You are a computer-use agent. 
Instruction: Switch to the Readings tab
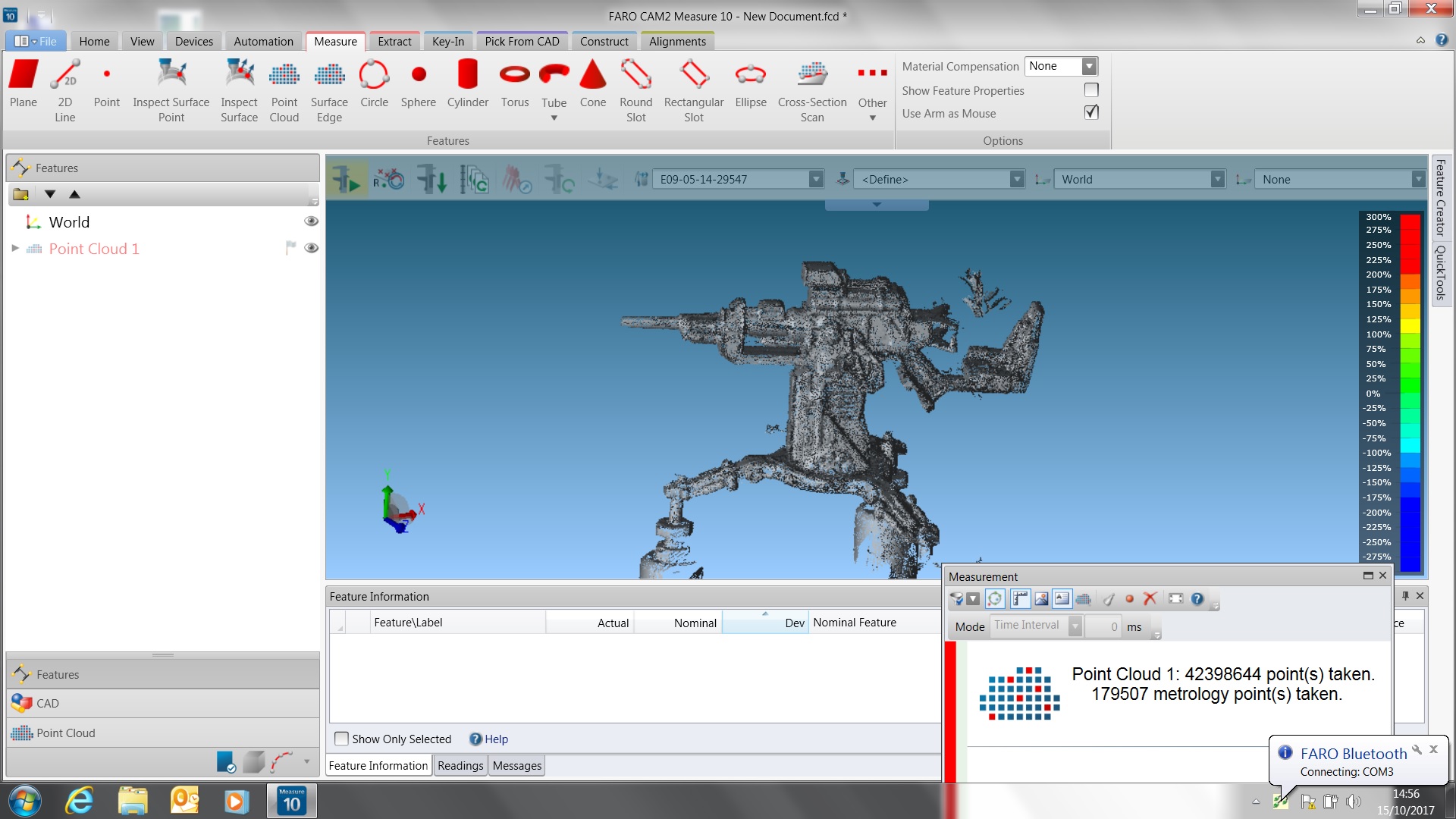click(460, 766)
